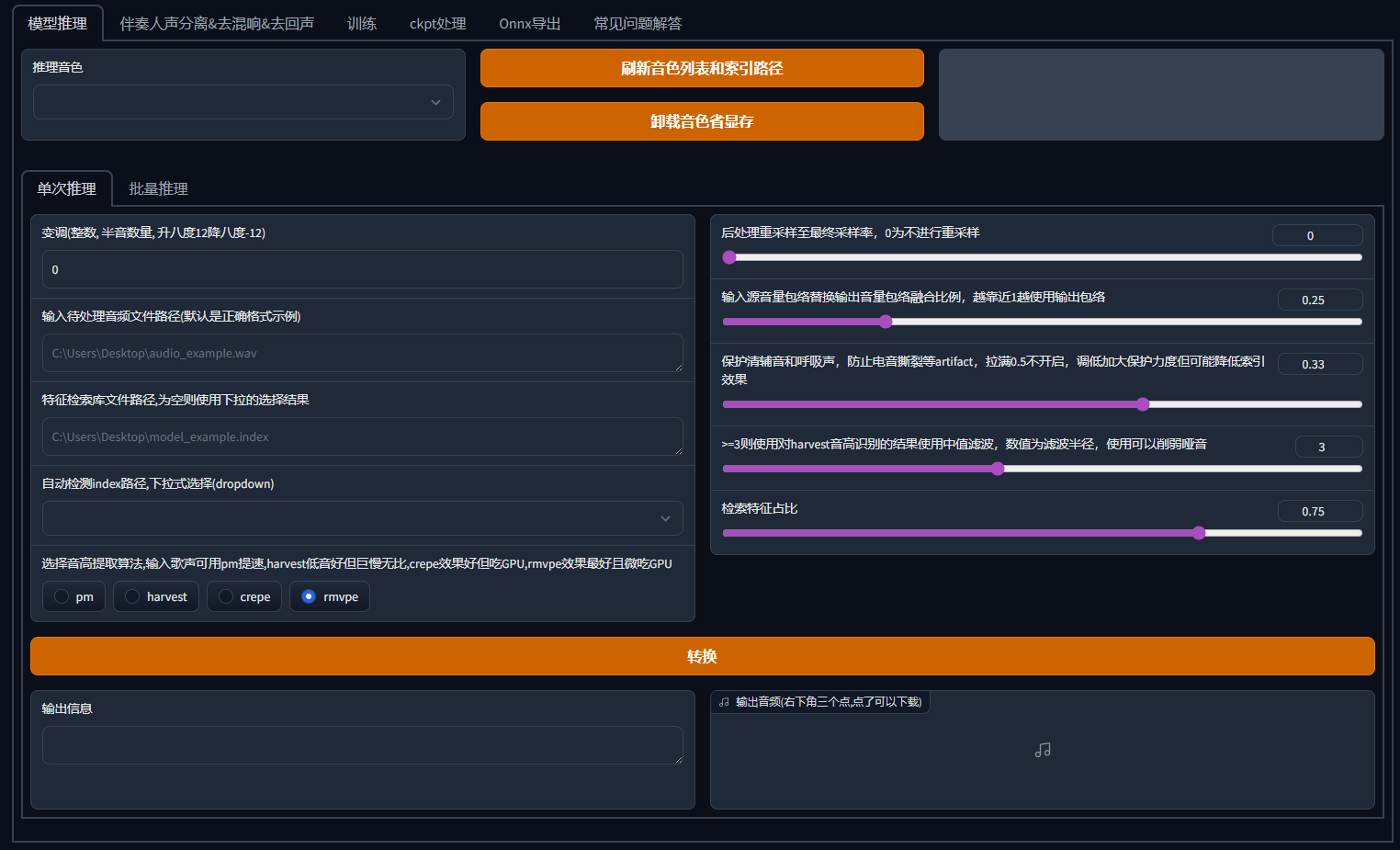1400x850 pixels.
Task: Click the 后处理重采样 slider handle
Action: coord(729,257)
